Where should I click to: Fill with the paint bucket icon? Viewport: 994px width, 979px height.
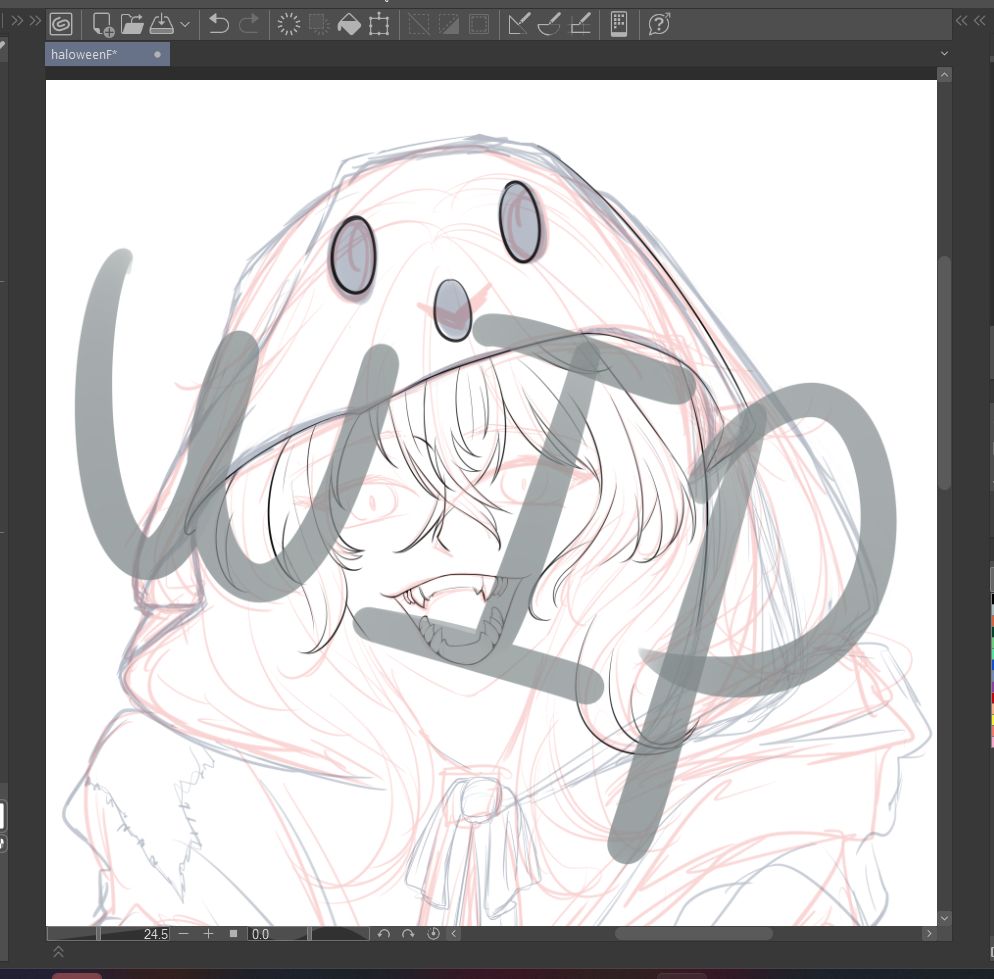click(x=349, y=25)
